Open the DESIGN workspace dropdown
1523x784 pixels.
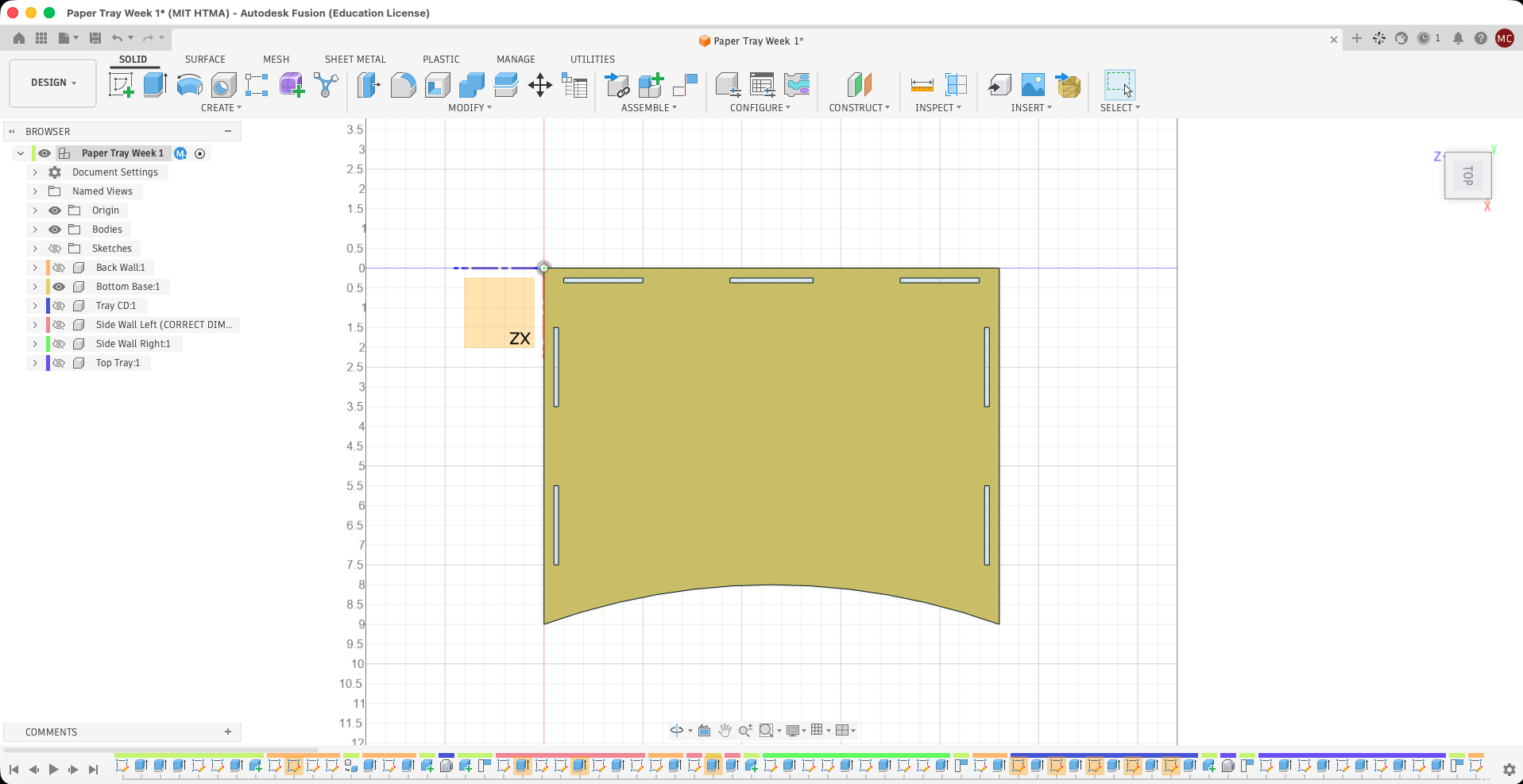[53, 83]
